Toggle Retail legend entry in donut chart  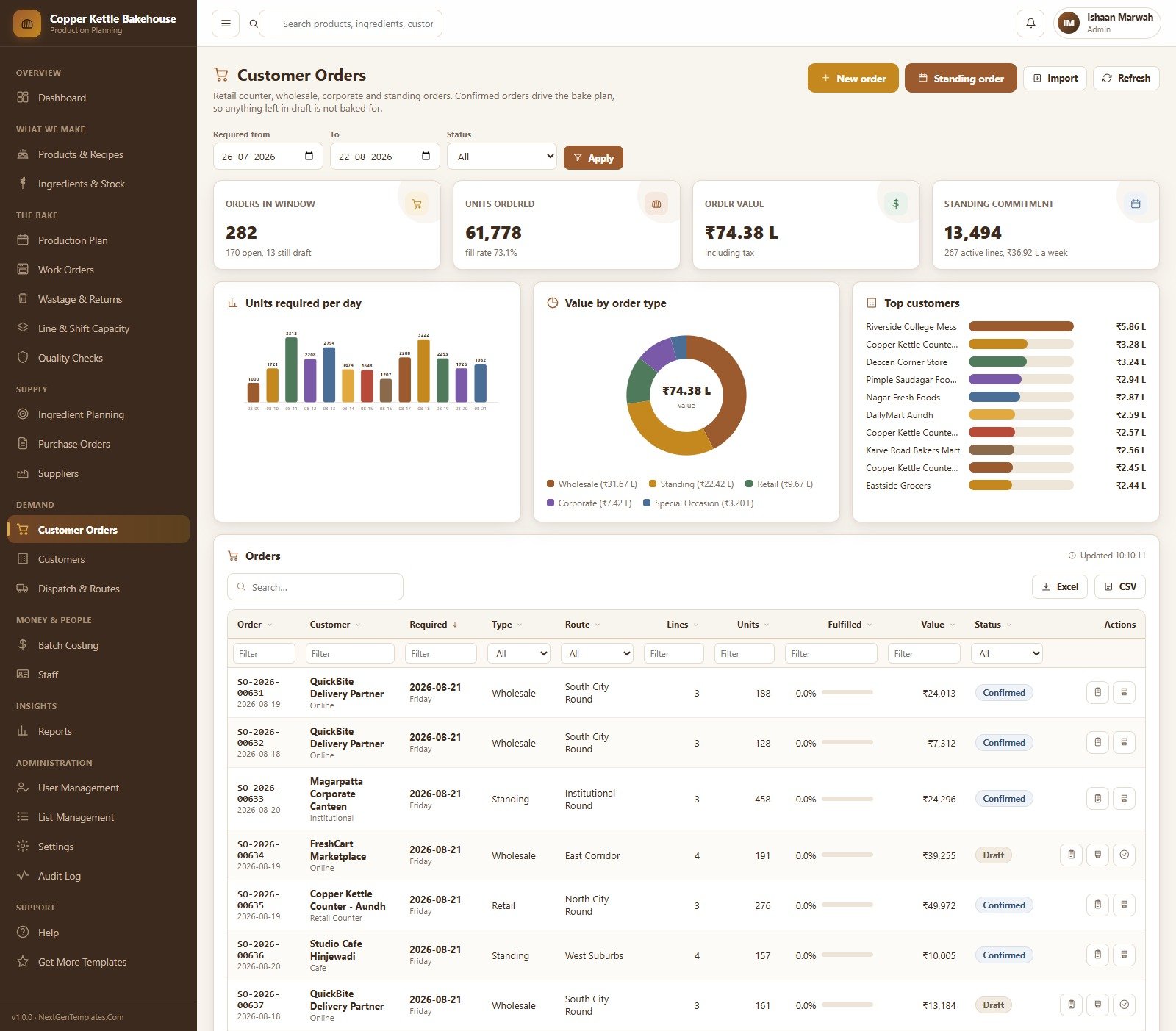(779, 484)
